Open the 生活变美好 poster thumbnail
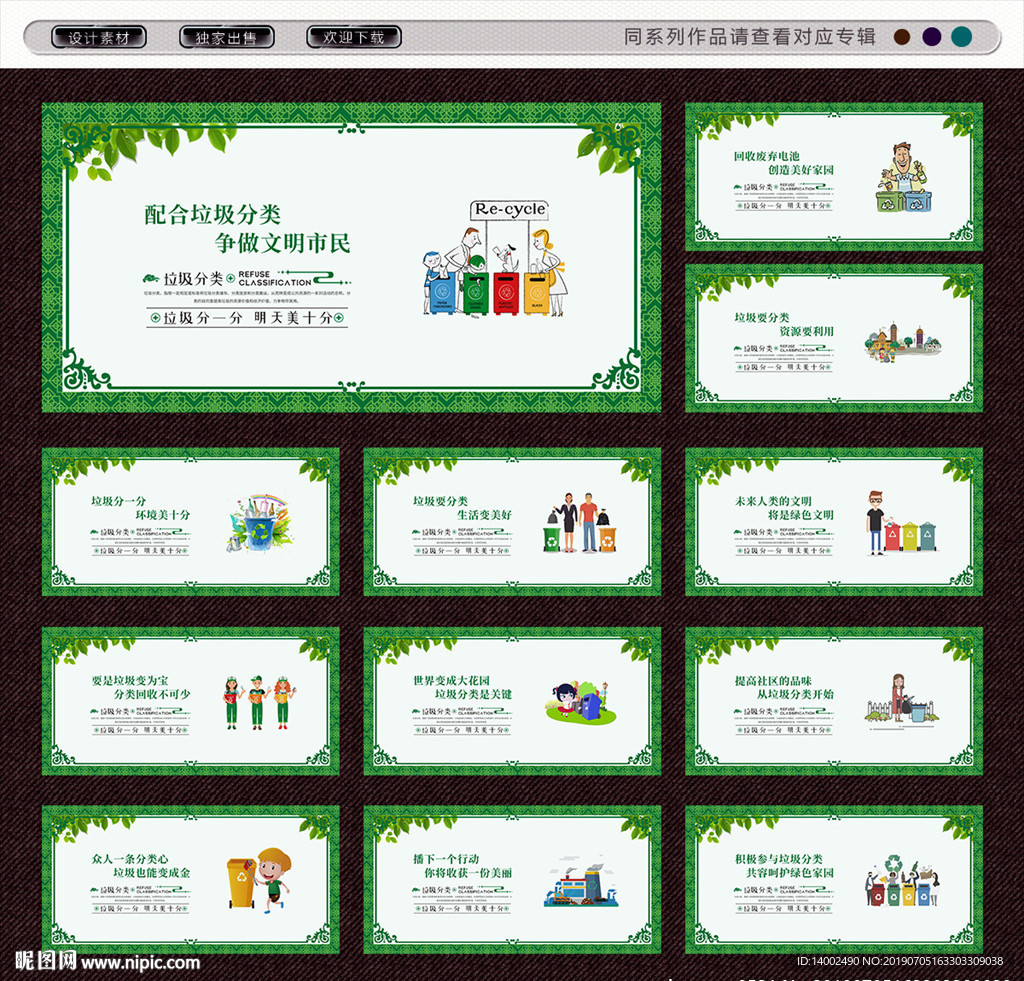Image resolution: width=1024 pixels, height=981 pixels. pyautogui.click(x=511, y=521)
